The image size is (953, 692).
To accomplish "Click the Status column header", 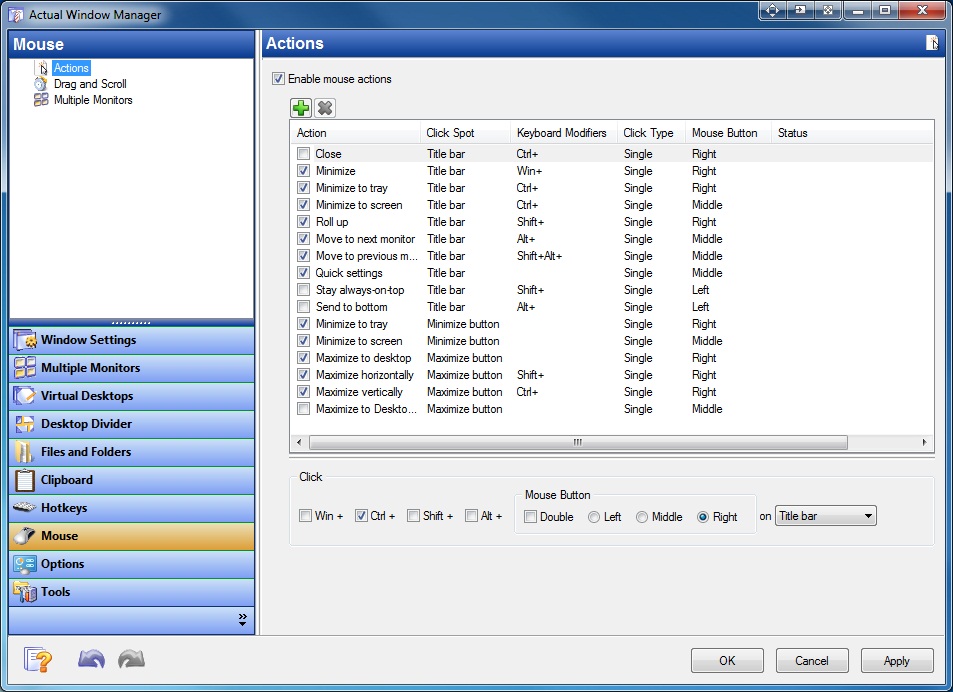I will click(851, 133).
